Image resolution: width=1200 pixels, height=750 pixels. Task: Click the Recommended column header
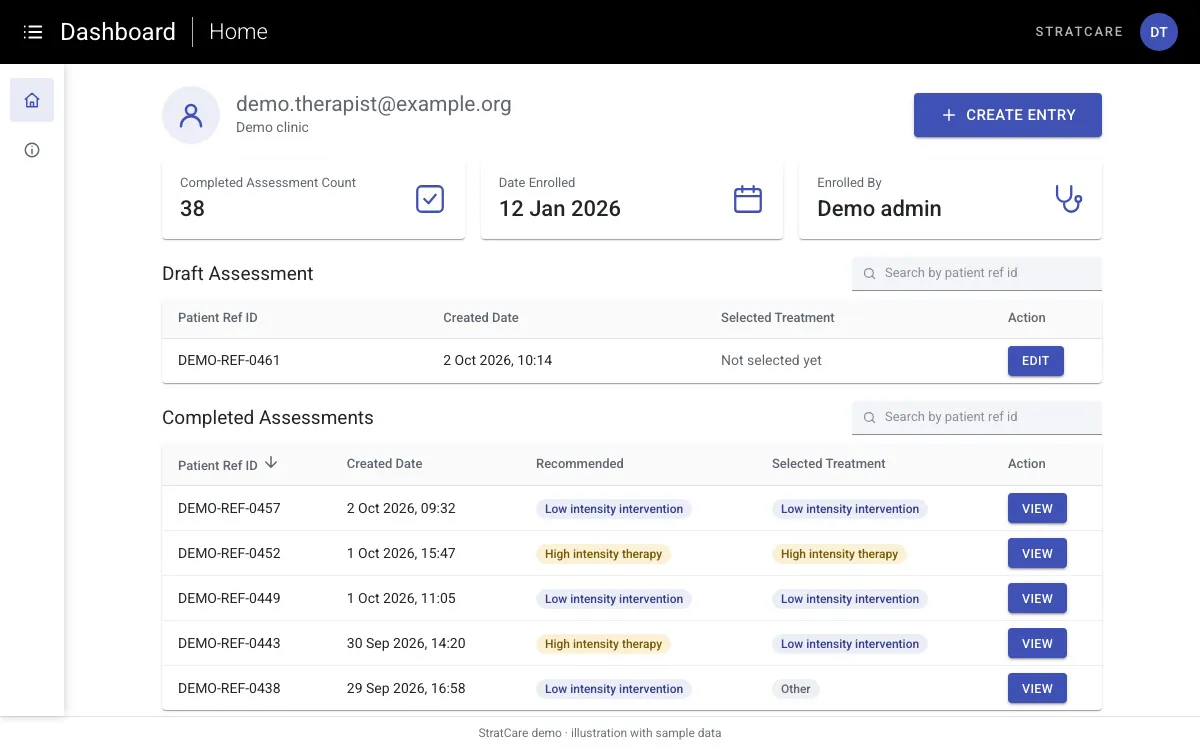[580, 464]
